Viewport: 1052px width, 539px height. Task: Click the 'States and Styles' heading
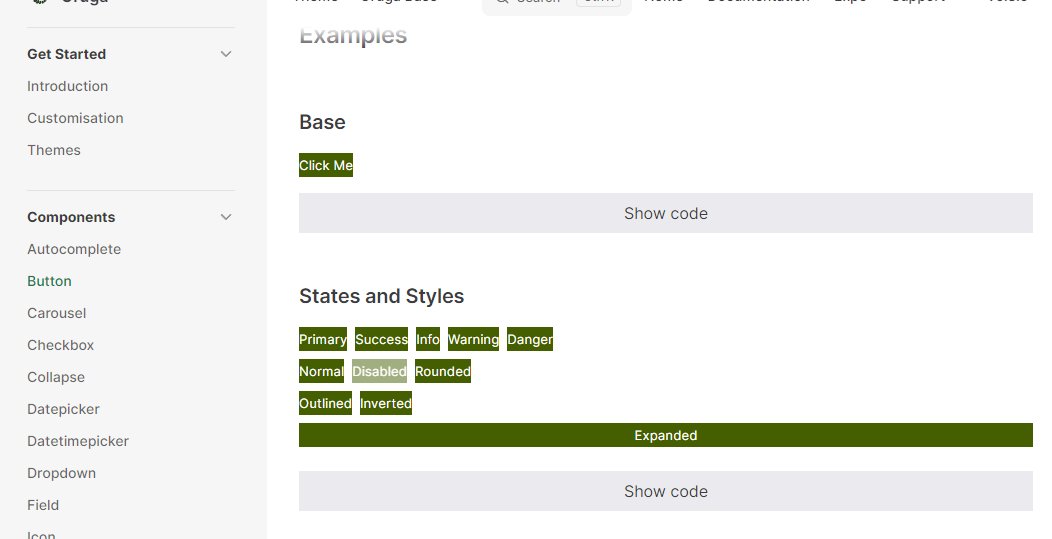click(382, 296)
